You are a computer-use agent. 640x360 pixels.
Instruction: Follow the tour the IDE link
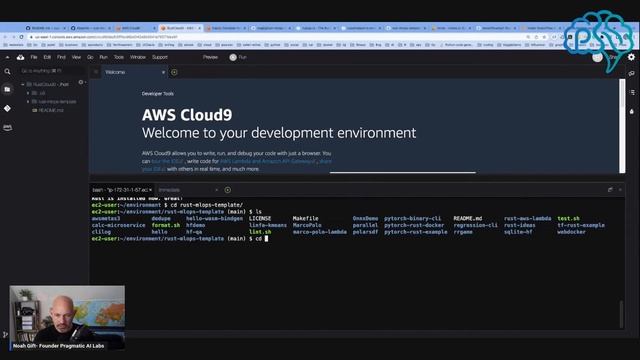click(x=167, y=161)
